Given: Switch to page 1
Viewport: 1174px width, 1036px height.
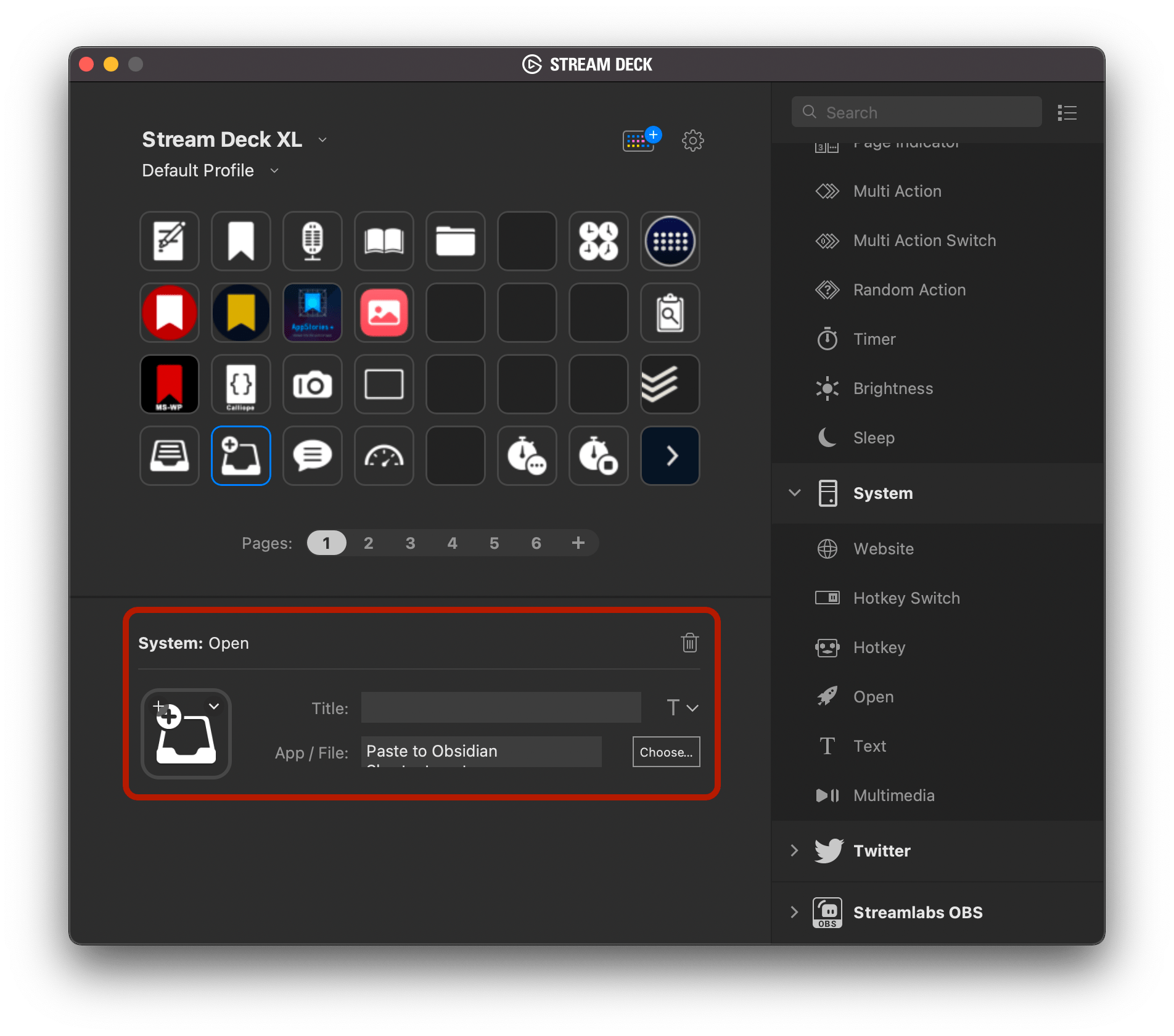Looking at the screenshot, I should 326,543.
